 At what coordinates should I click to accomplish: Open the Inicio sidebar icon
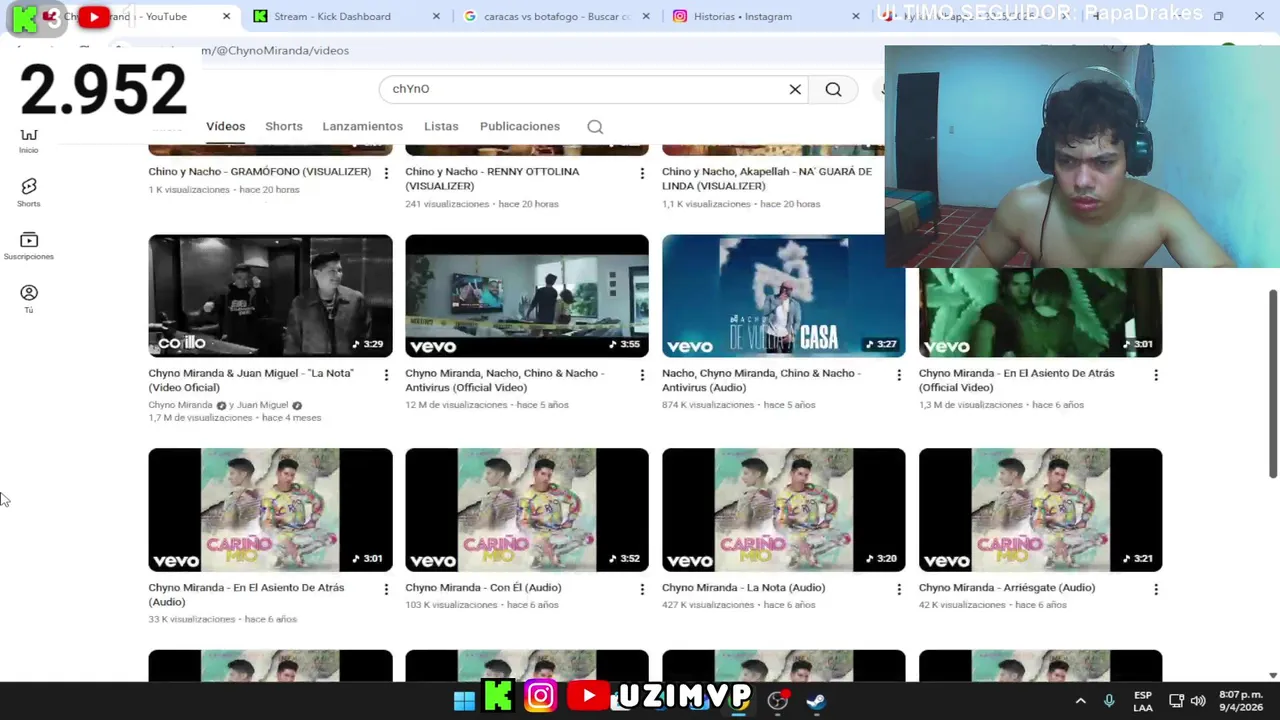pyautogui.click(x=28, y=141)
